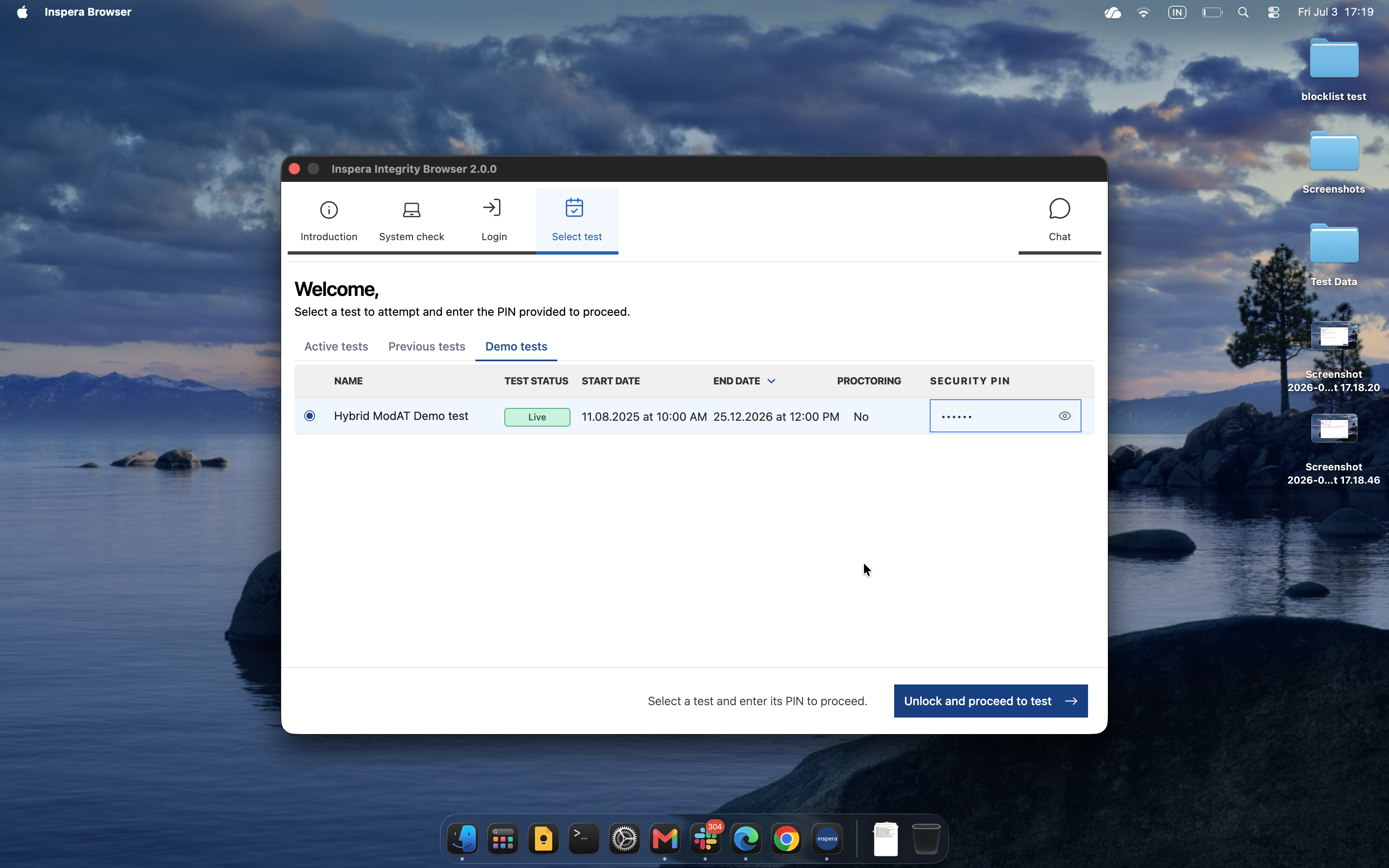Select the Hybrid ModAT Demo test radio button
The image size is (1389, 868).
click(309, 416)
